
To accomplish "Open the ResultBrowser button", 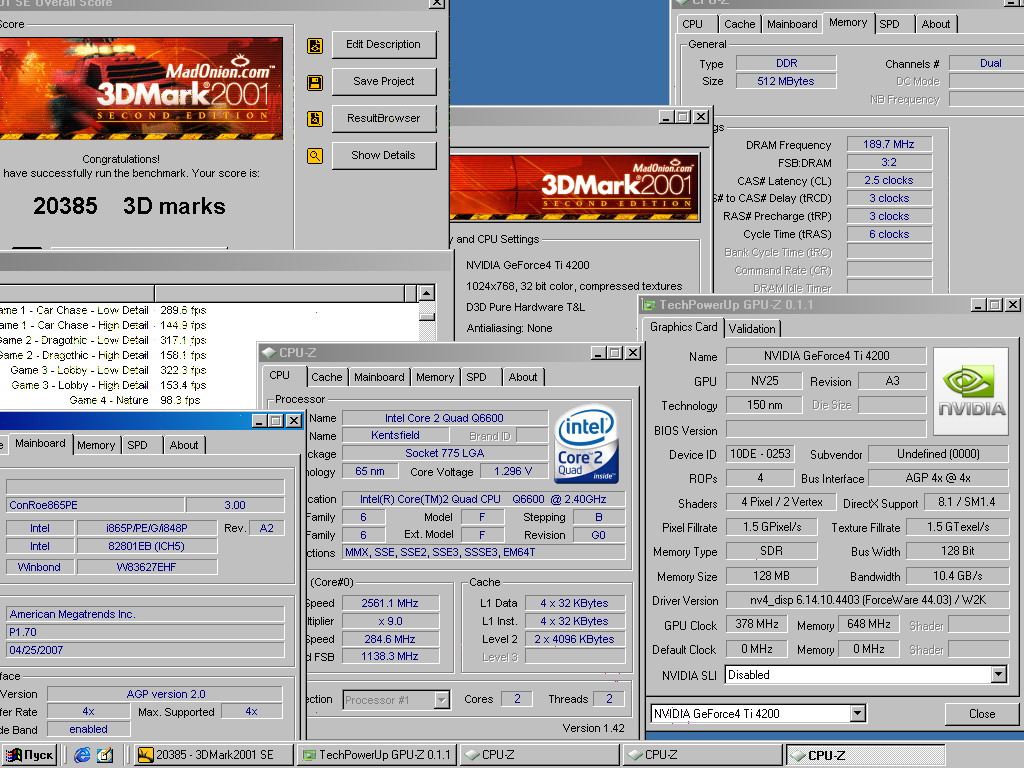I will (383, 118).
